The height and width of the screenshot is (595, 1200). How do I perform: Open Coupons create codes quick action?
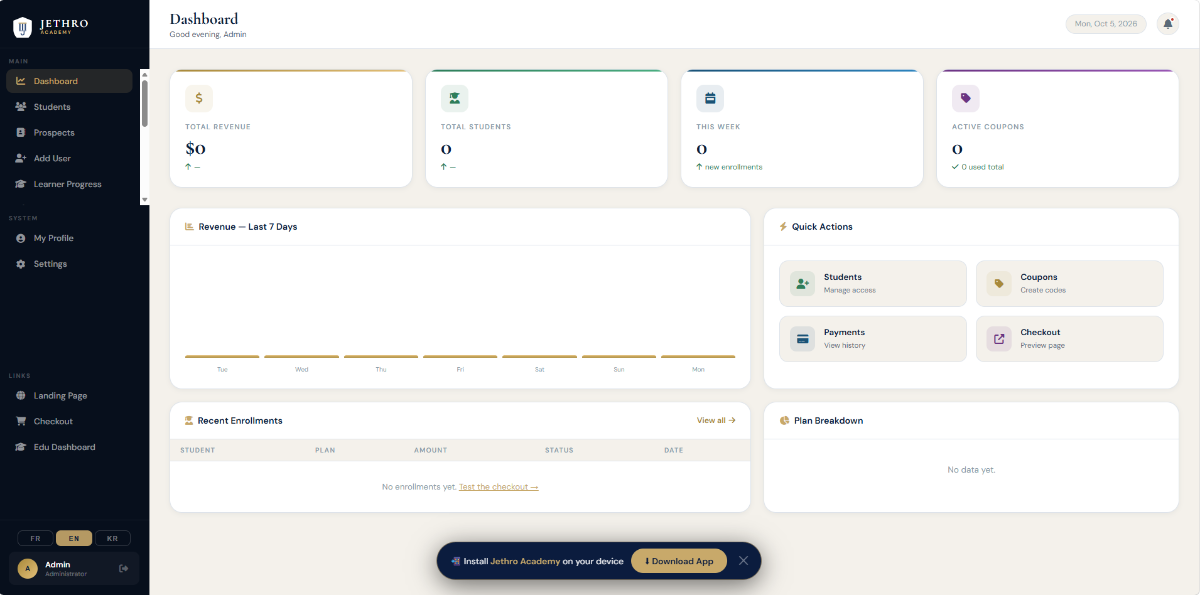coord(1070,283)
